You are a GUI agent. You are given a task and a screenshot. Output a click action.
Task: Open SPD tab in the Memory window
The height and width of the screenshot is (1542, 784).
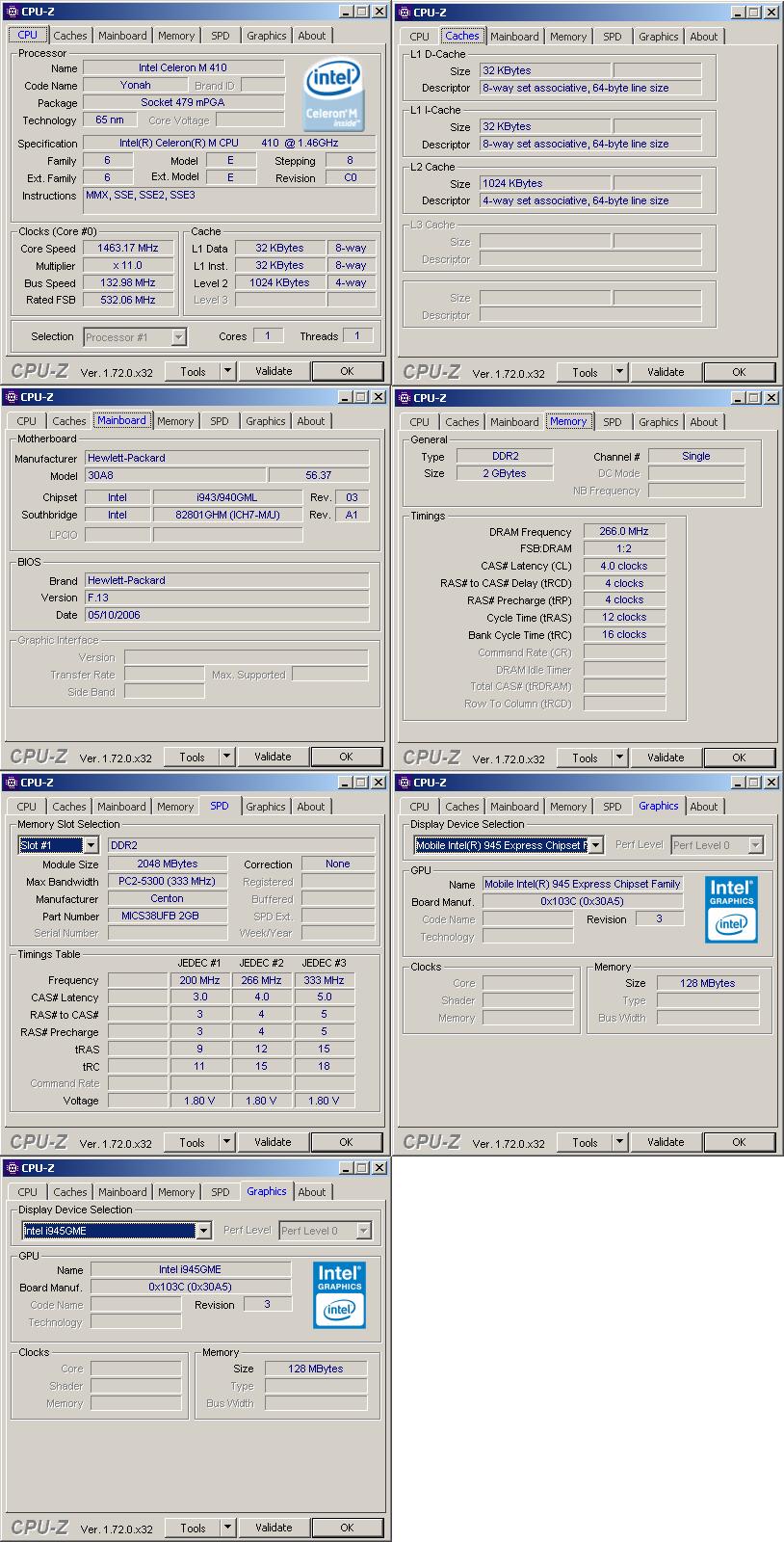coord(613,422)
